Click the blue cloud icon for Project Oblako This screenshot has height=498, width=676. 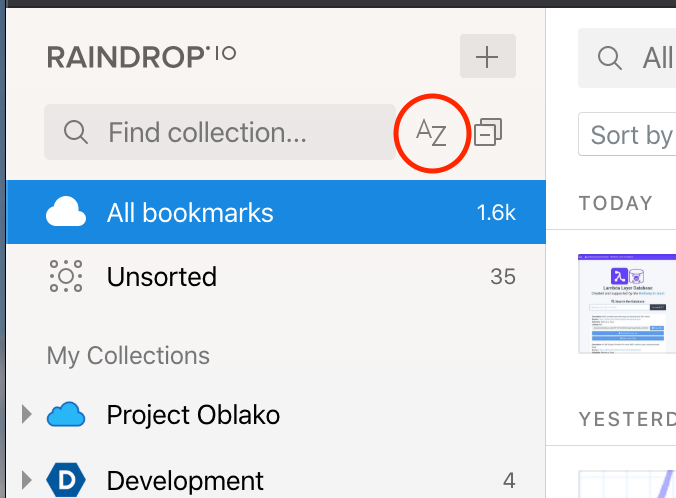point(66,414)
